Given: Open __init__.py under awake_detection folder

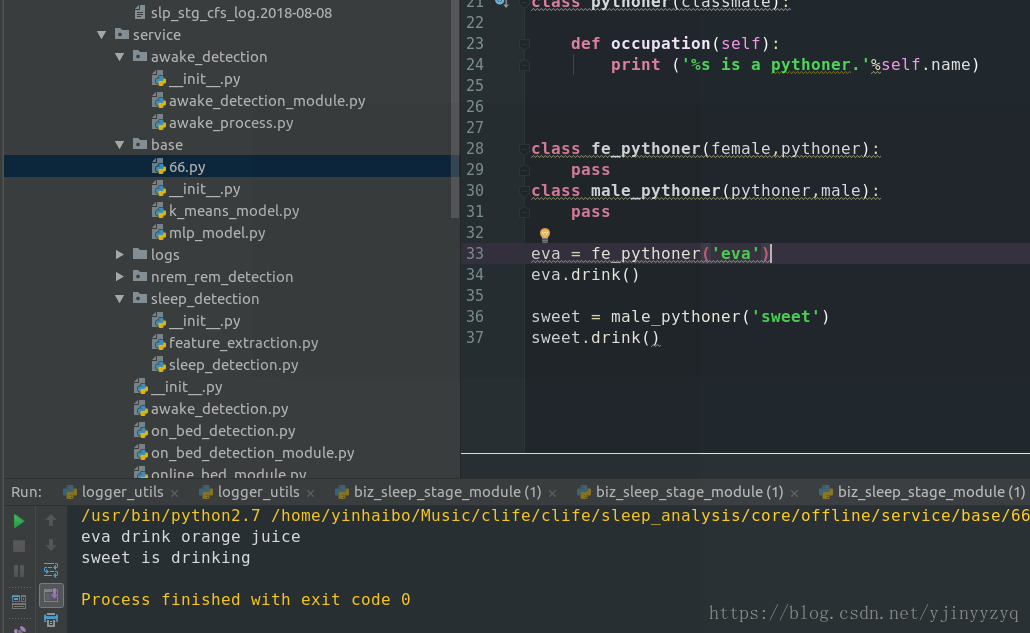Looking at the screenshot, I should (x=204, y=79).
